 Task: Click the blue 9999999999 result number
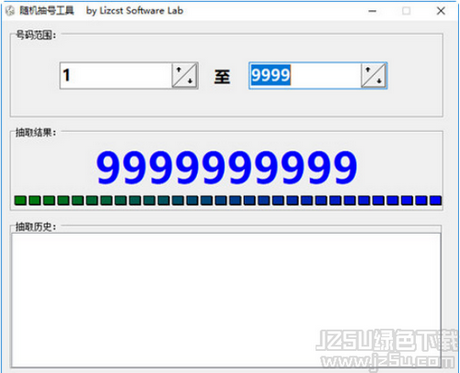pyautogui.click(x=227, y=167)
